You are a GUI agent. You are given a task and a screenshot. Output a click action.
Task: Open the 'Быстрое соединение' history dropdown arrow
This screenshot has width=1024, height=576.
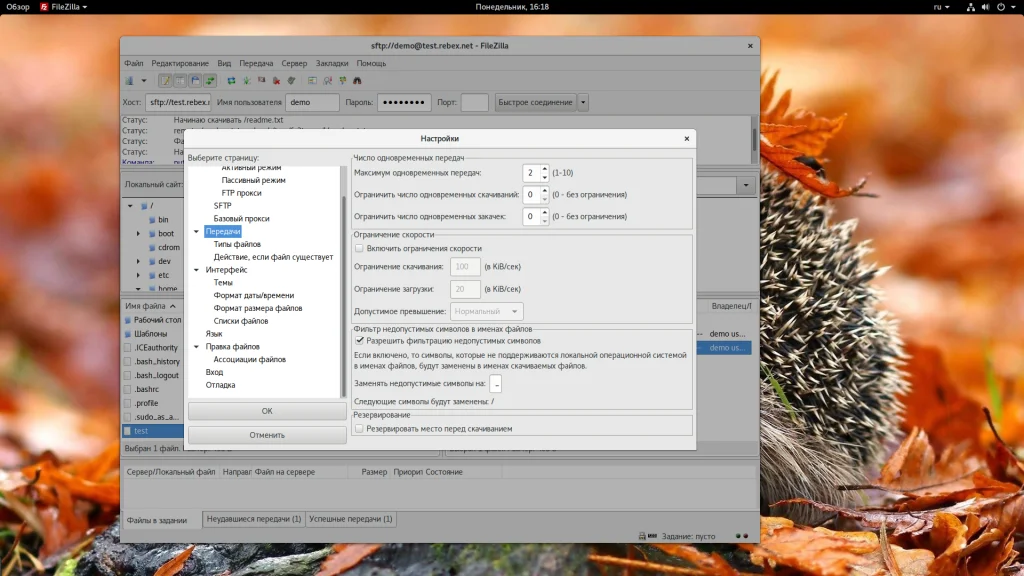pyautogui.click(x=583, y=102)
